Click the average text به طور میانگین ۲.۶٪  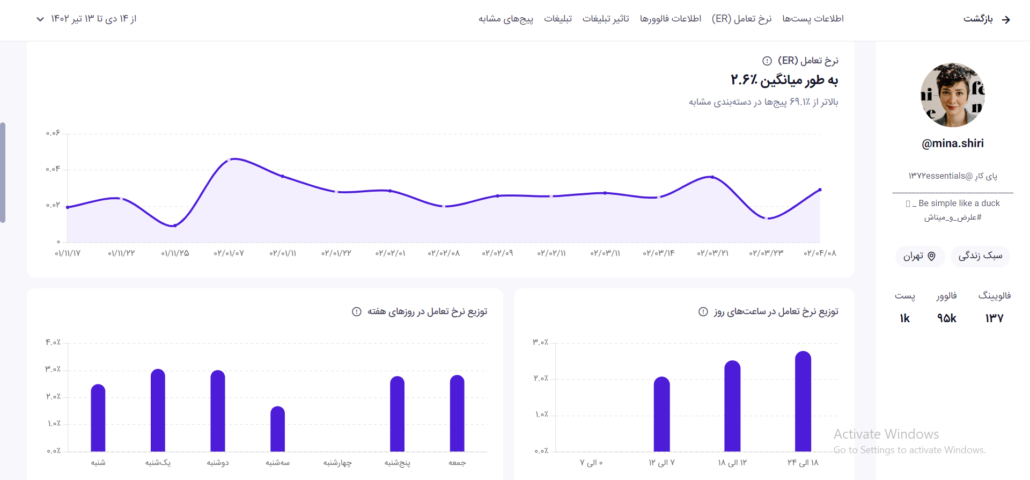[784, 80]
